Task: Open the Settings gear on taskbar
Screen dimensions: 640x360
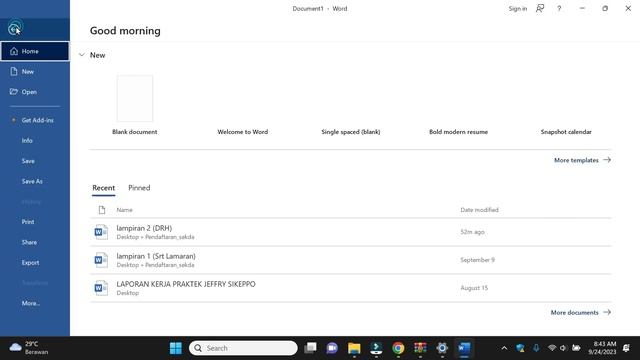Action: 442,348
